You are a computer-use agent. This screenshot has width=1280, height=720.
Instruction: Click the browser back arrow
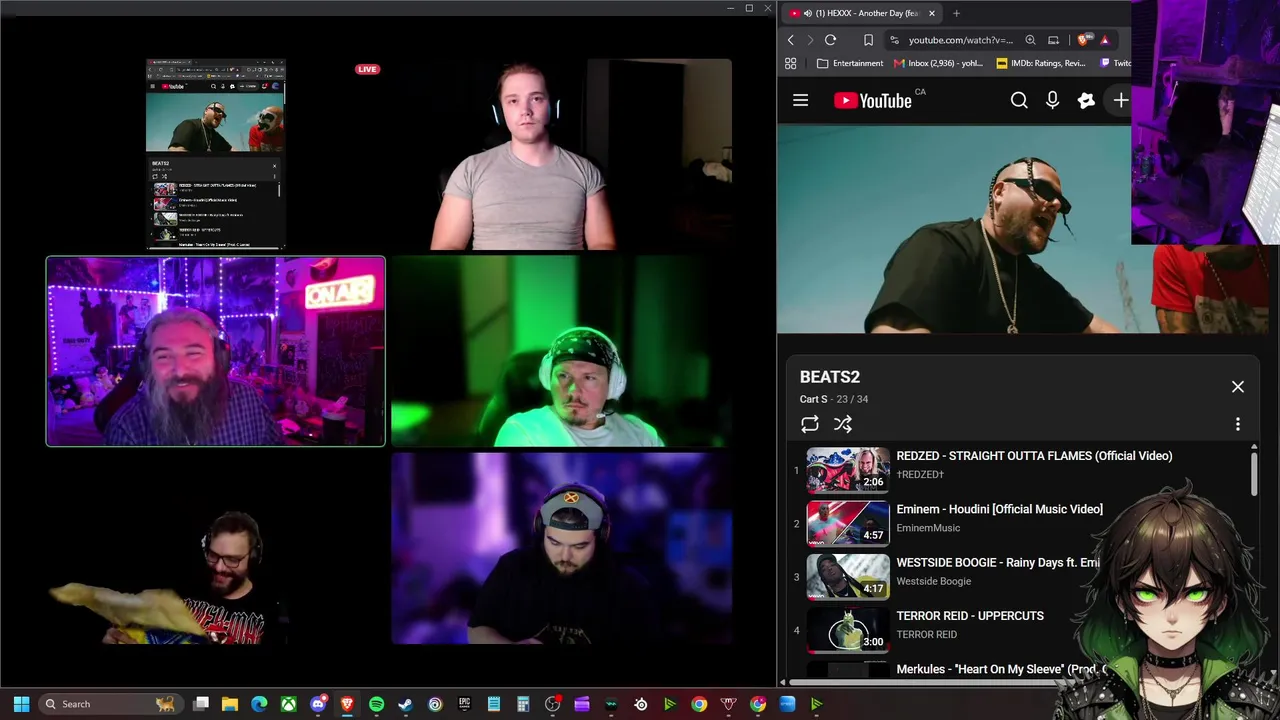[x=791, y=40]
